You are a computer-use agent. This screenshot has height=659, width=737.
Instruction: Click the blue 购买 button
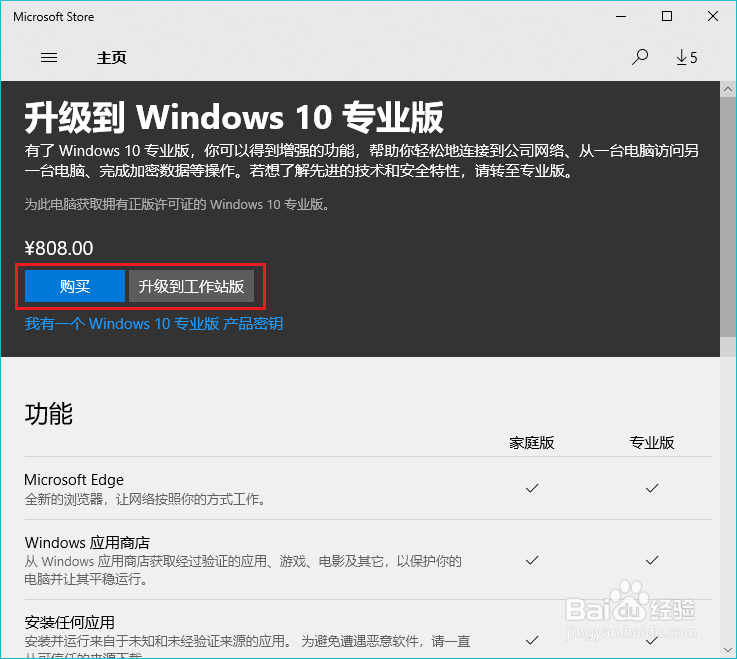point(75,286)
